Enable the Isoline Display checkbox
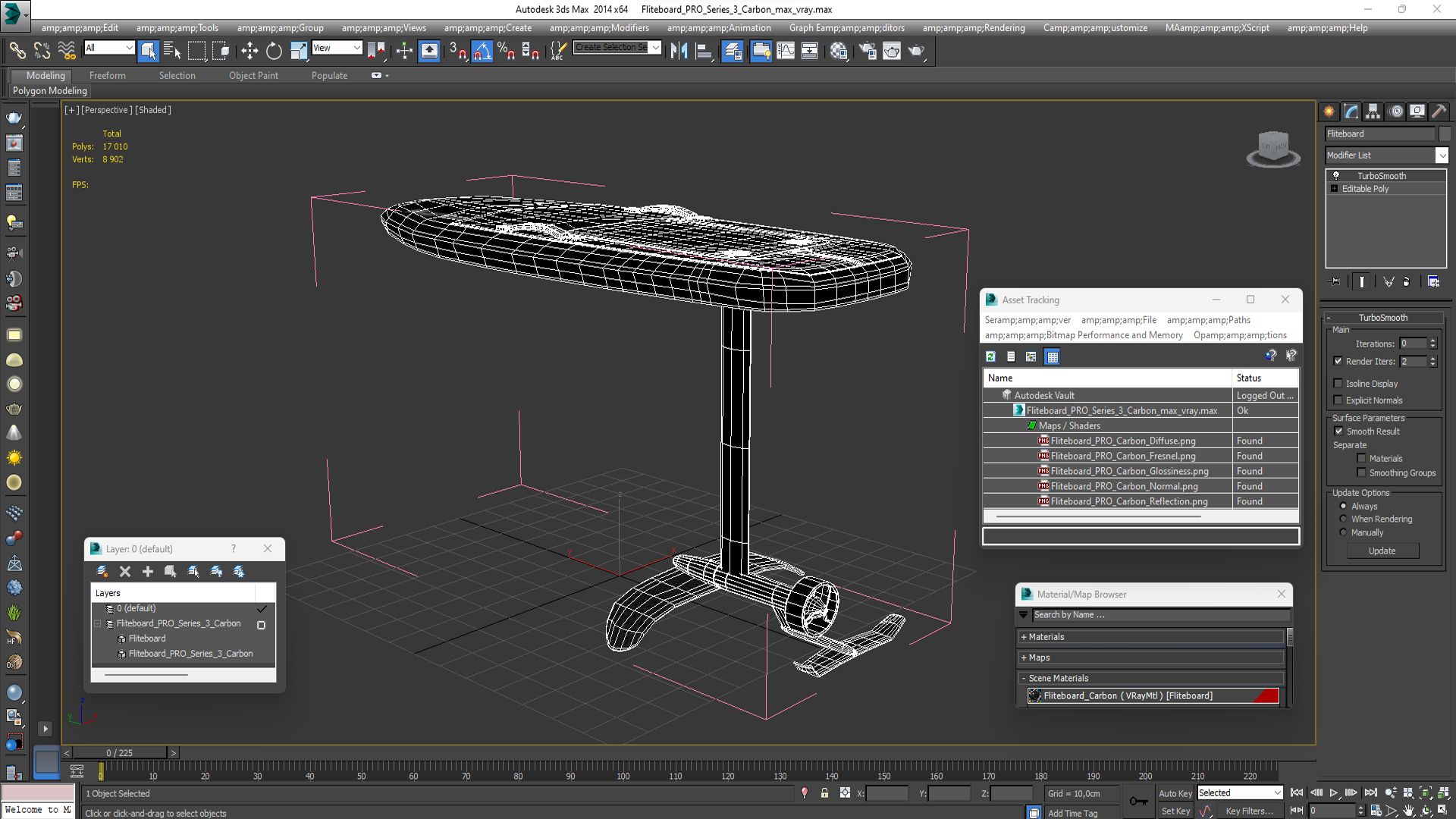The width and height of the screenshot is (1456, 819). (1338, 383)
